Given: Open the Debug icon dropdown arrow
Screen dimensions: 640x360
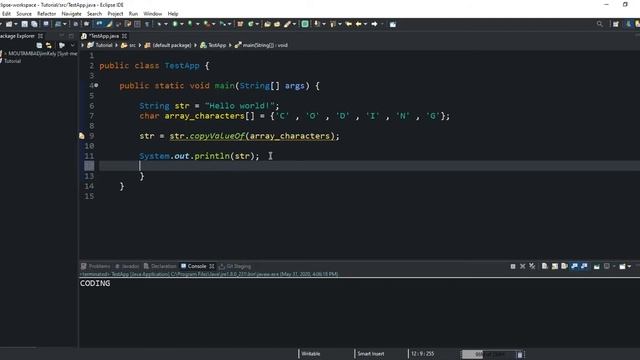Looking at the screenshot, I should pyautogui.click(x=165, y=24).
